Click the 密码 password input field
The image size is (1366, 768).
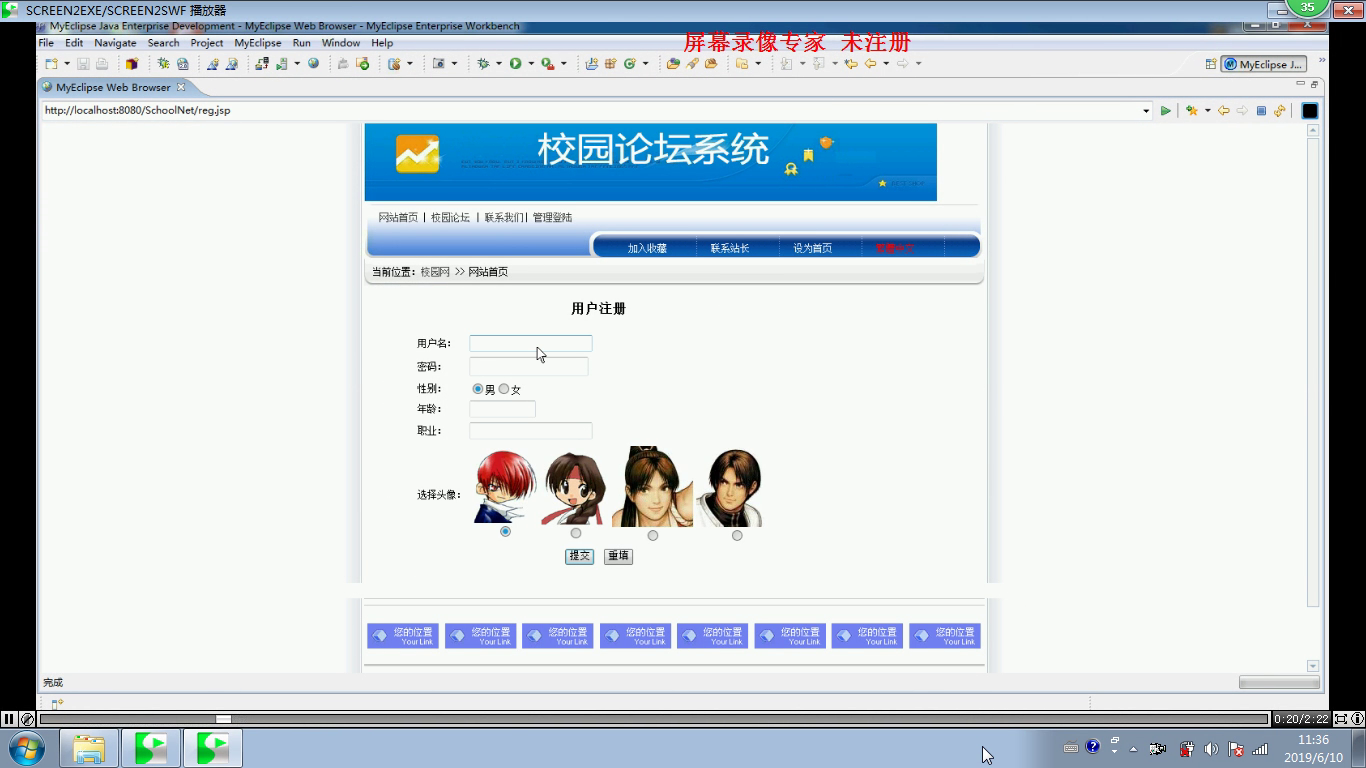pyautogui.click(x=529, y=366)
